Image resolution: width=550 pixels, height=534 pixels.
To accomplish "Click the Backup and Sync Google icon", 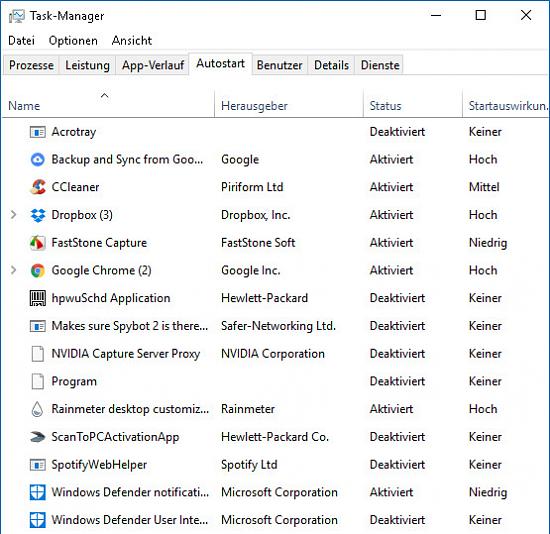I will 38,160.
